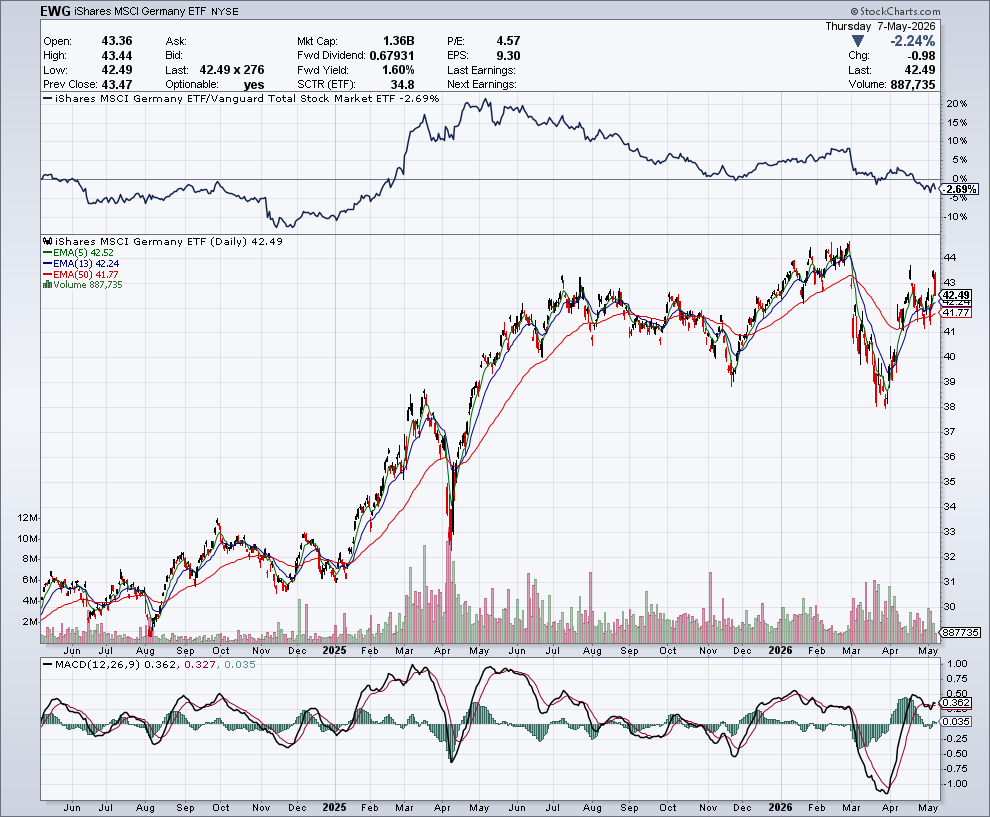Click the Next Earnings label
Image resolution: width=990 pixels, height=817 pixels.
[482, 84]
